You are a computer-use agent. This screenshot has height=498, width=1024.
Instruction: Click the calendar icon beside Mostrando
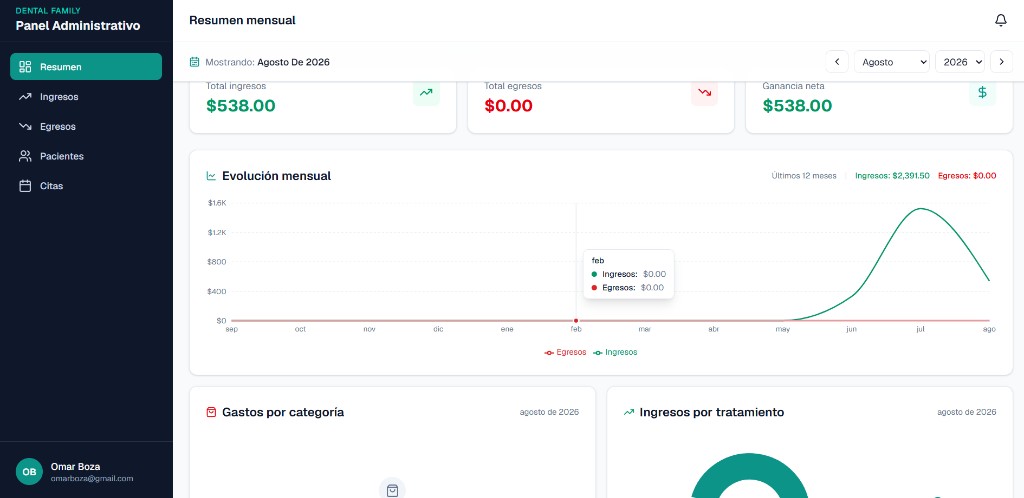pos(194,62)
